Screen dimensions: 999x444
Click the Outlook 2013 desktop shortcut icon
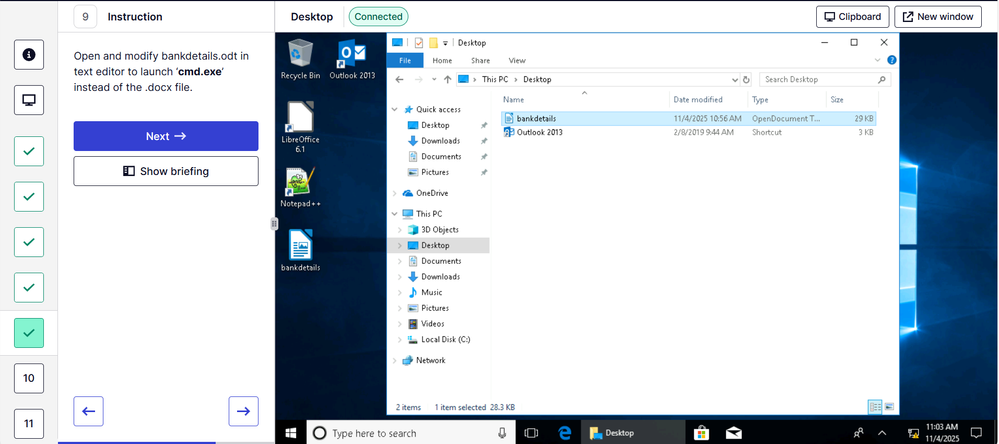[352, 56]
